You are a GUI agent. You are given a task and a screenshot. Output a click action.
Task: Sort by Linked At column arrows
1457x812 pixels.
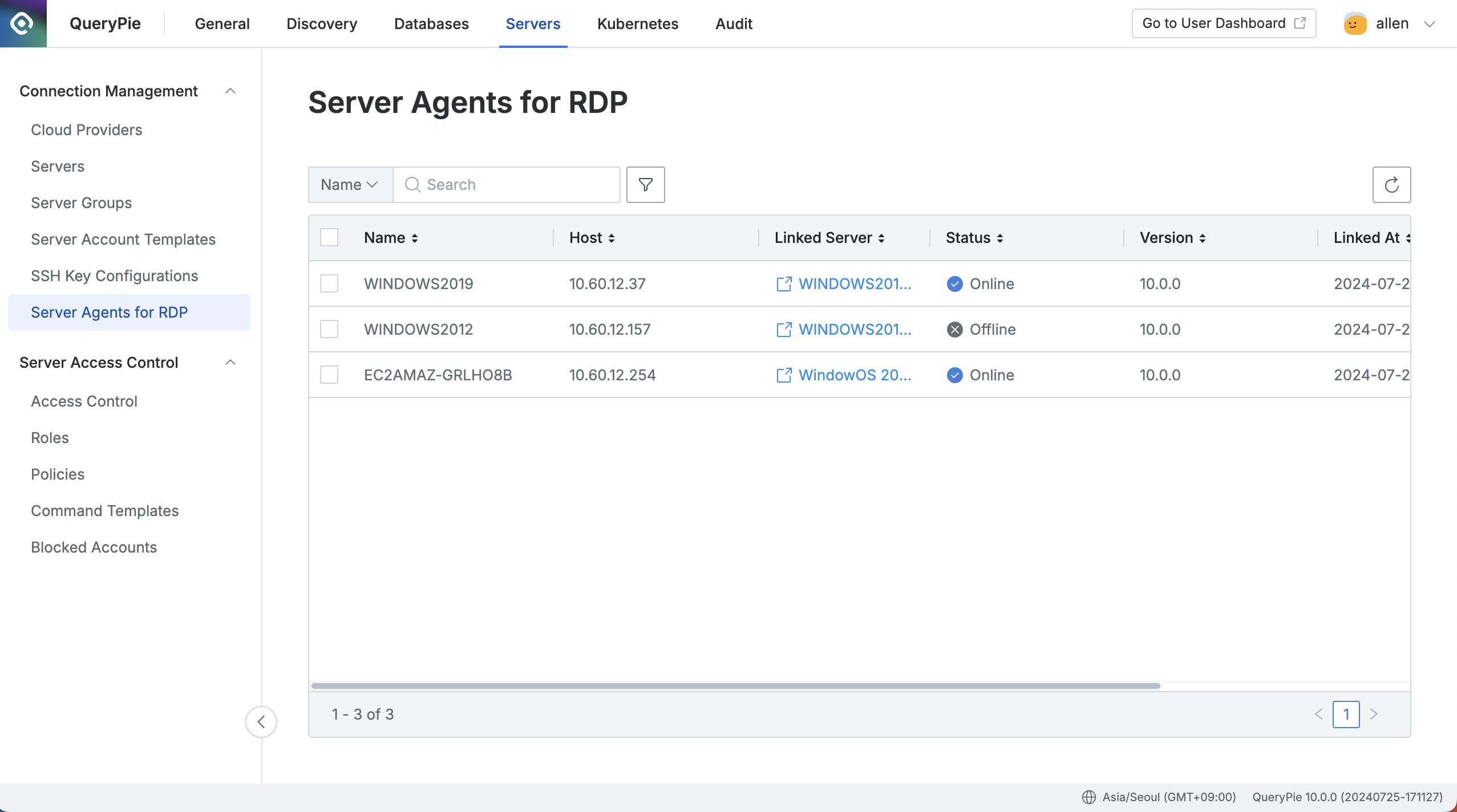[x=1407, y=238]
